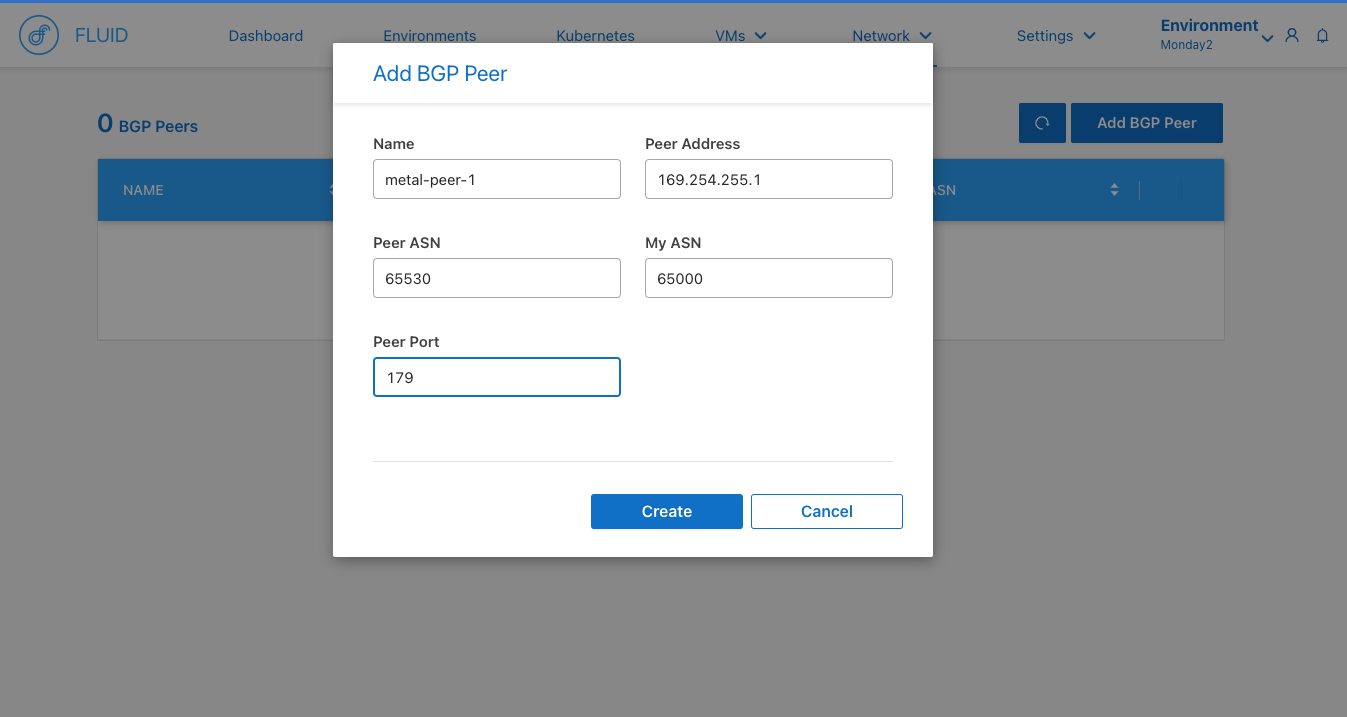Click the refresh BGP peers icon button
This screenshot has width=1347, height=717.
[x=1042, y=123]
